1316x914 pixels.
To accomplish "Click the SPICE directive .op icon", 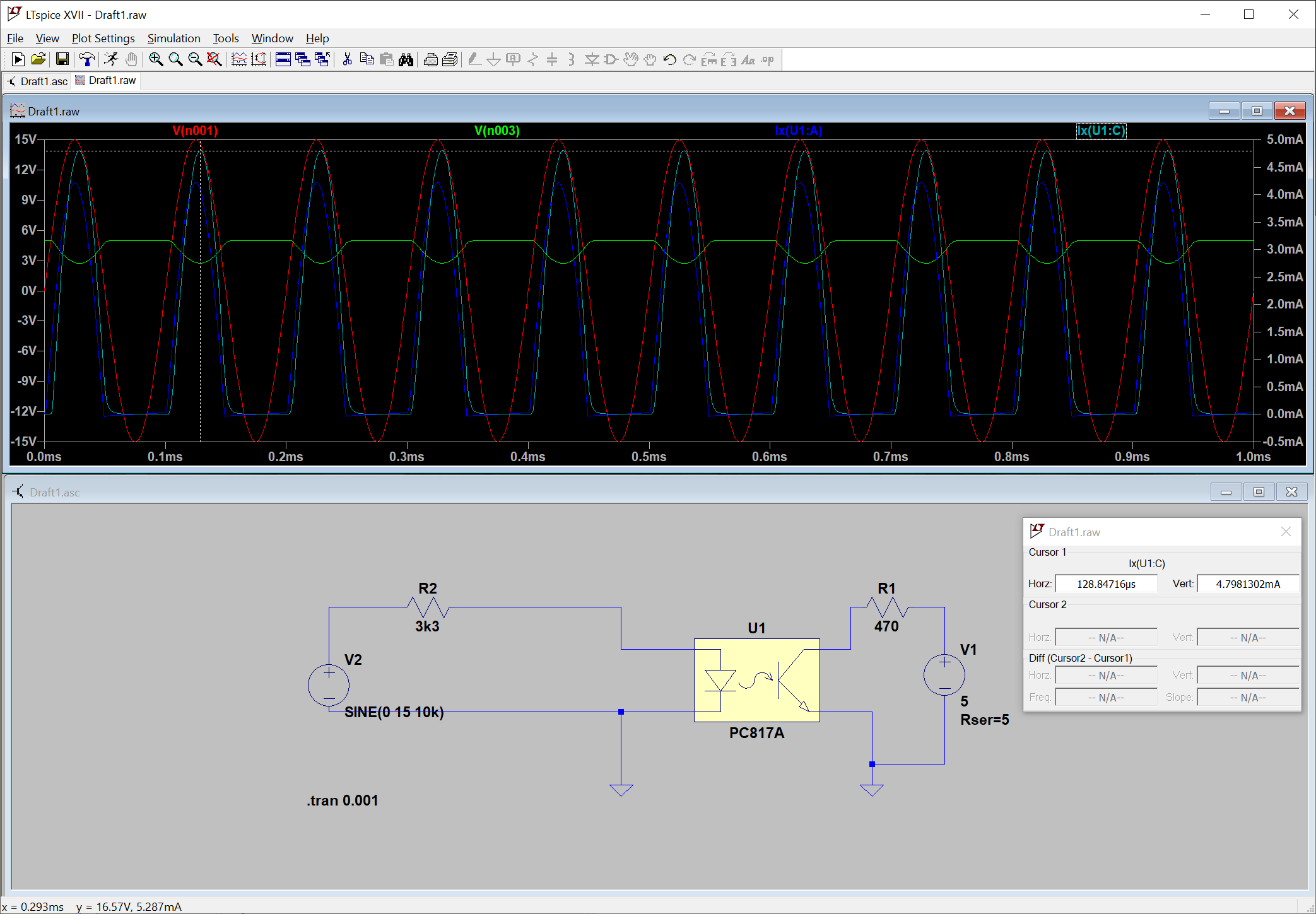I will [x=768, y=59].
